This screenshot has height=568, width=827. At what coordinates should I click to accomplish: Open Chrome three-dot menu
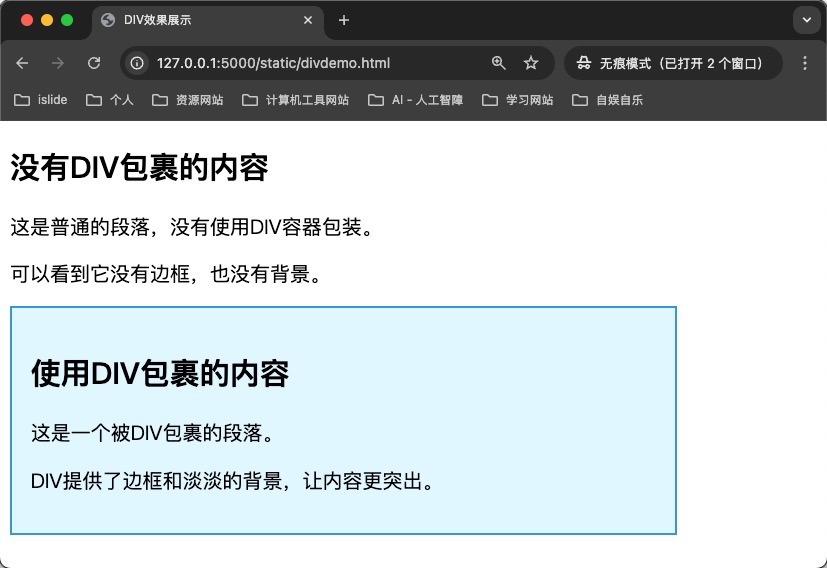805,63
